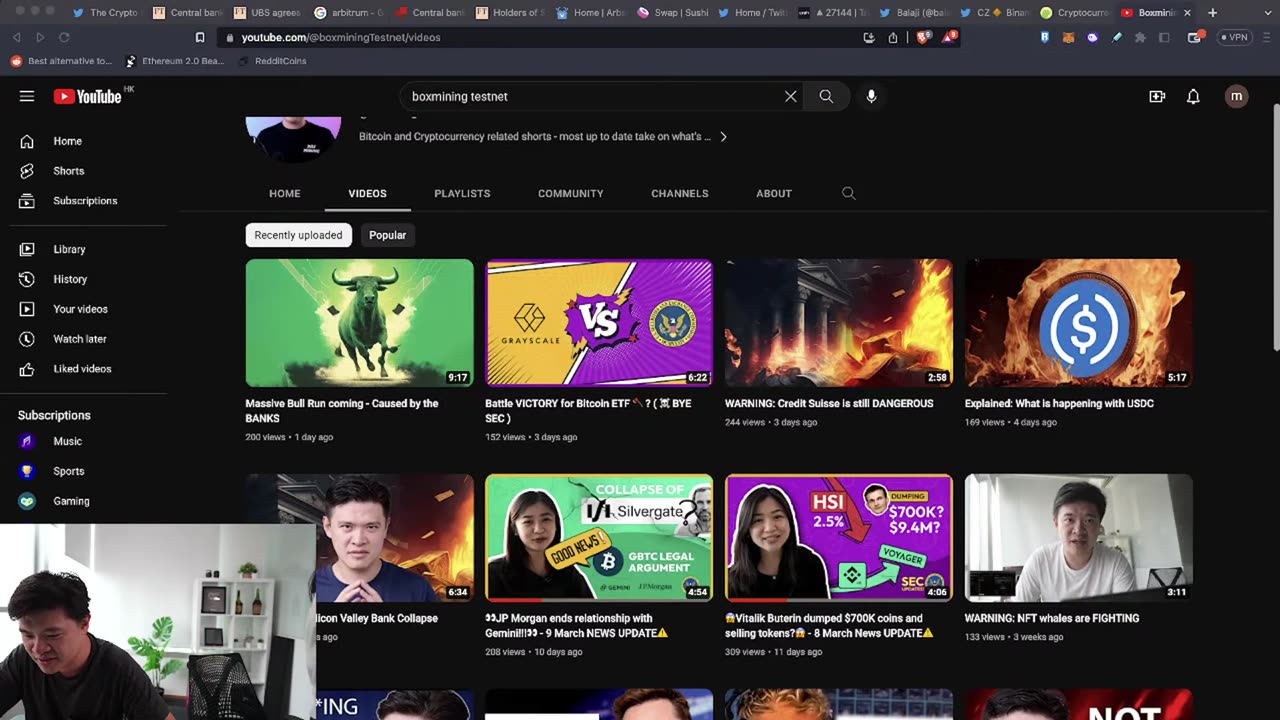This screenshot has width=1280, height=720.
Task: Open the notifications bell
Action: [1193, 96]
